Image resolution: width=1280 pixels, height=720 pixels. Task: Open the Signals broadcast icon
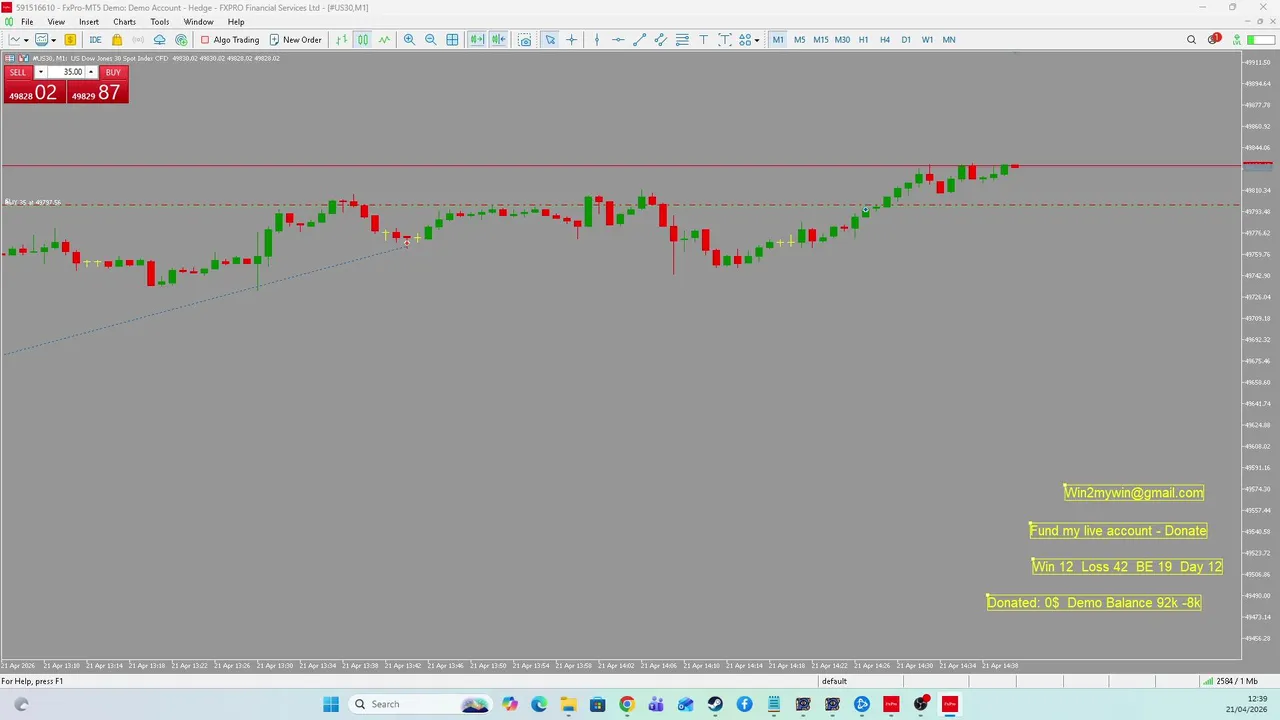tap(138, 40)
